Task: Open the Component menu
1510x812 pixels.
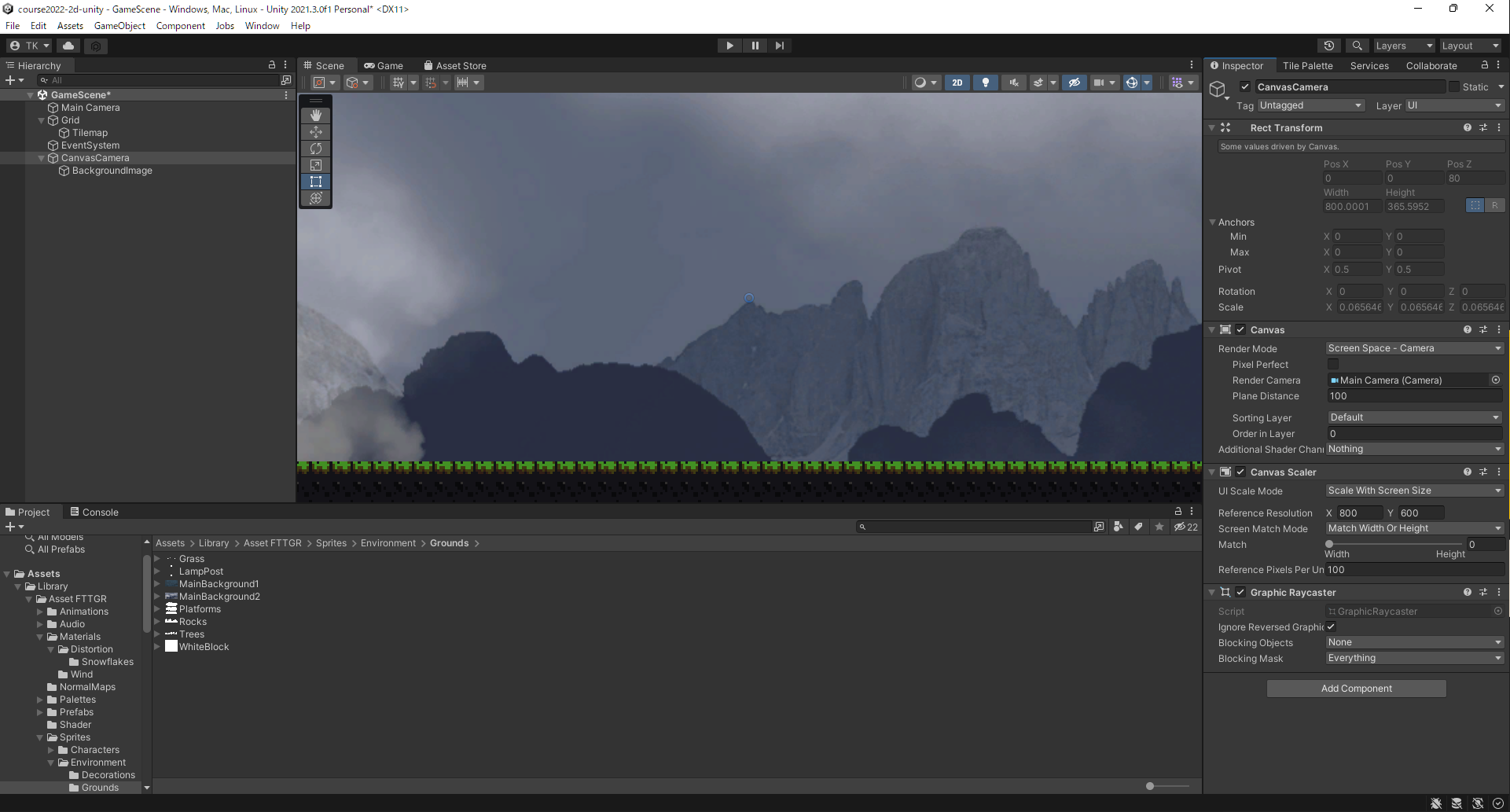Action: tap(180, 26)
